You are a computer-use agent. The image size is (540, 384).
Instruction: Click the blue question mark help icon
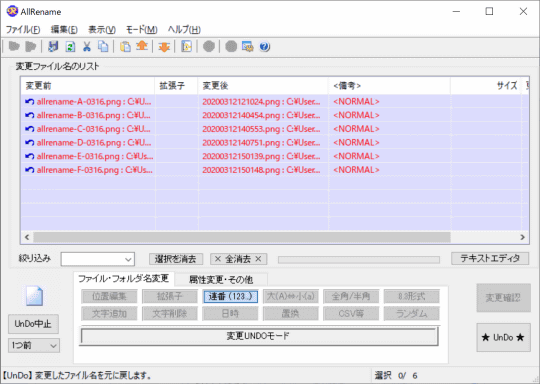[264, 46]
